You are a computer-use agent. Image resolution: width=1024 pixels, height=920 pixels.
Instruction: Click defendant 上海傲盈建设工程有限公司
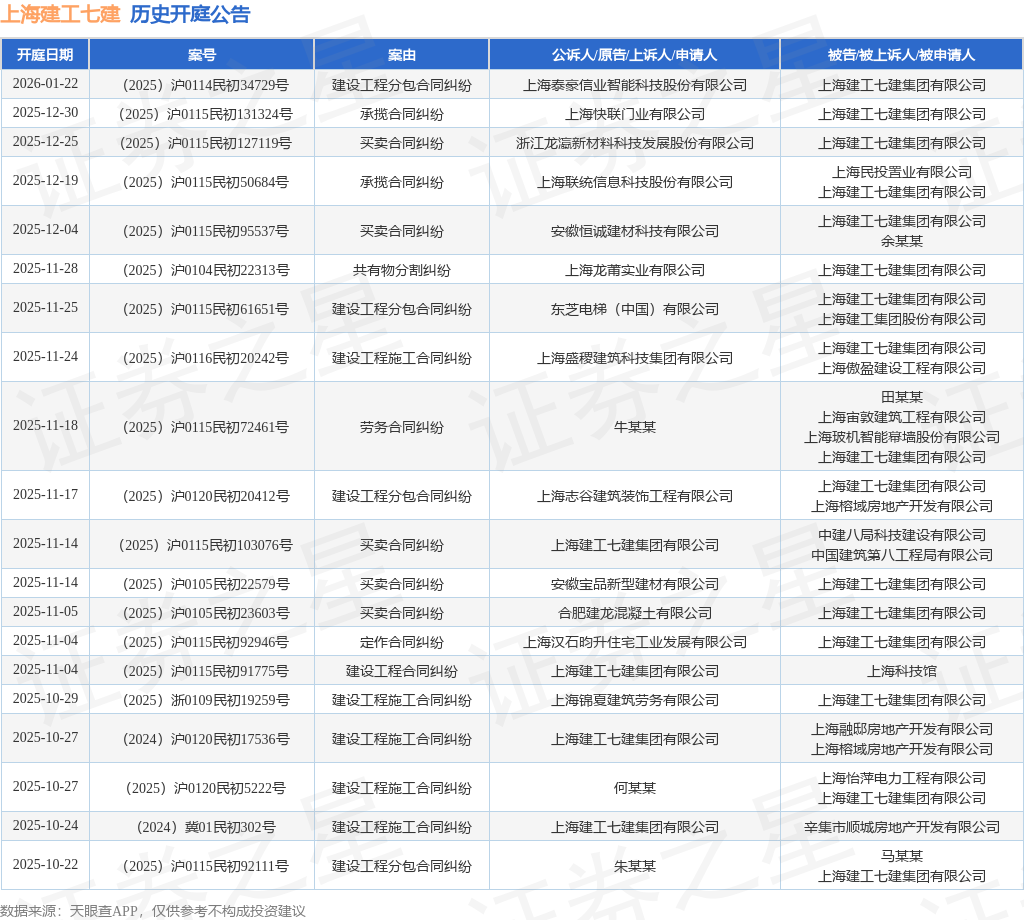(902, 368)
